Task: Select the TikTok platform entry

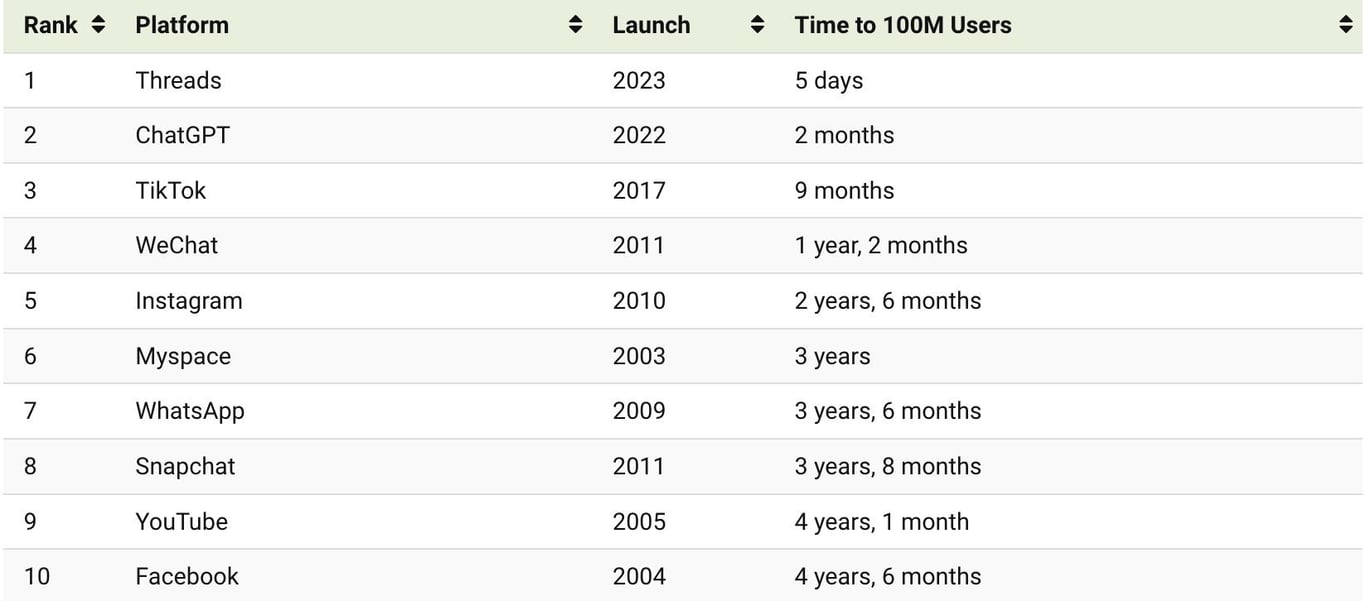Action: (171, 190)
